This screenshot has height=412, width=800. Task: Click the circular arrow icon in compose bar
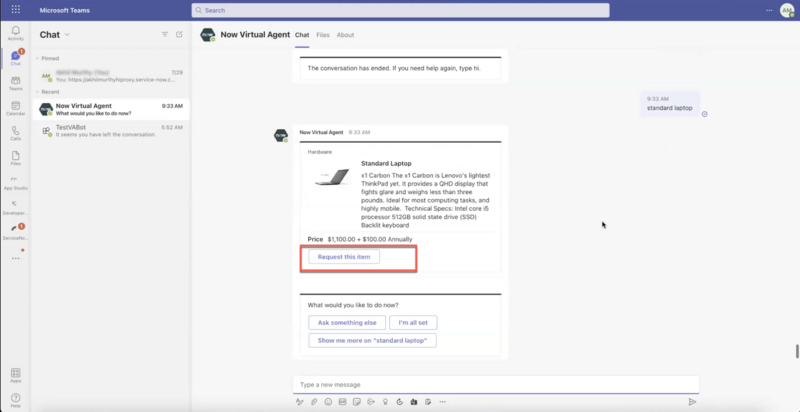399,402
